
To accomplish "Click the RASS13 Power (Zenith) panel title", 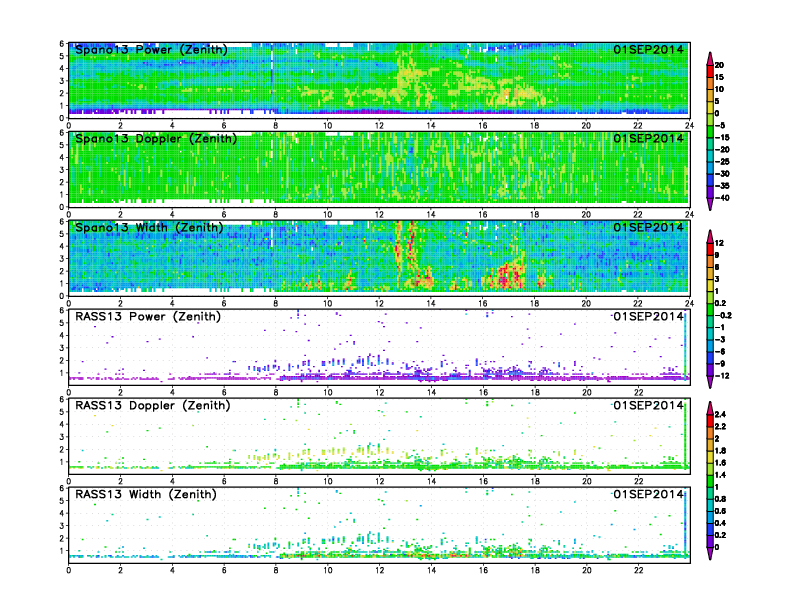I will click(148, 317).
